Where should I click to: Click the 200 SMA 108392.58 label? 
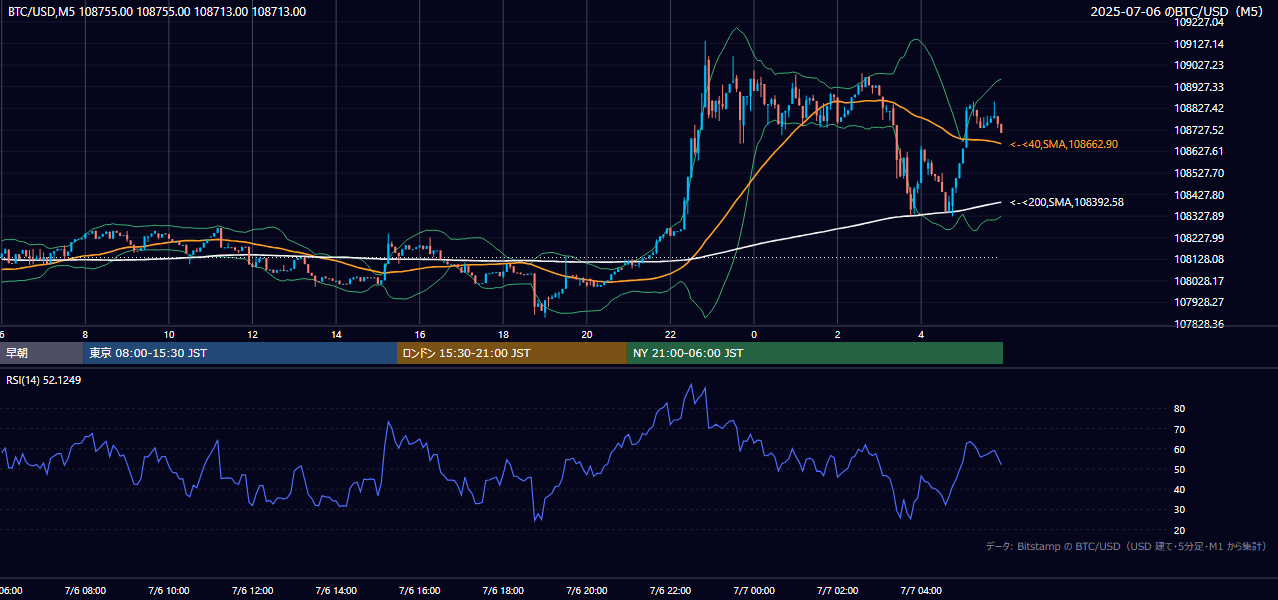[x=1067, y=203]
